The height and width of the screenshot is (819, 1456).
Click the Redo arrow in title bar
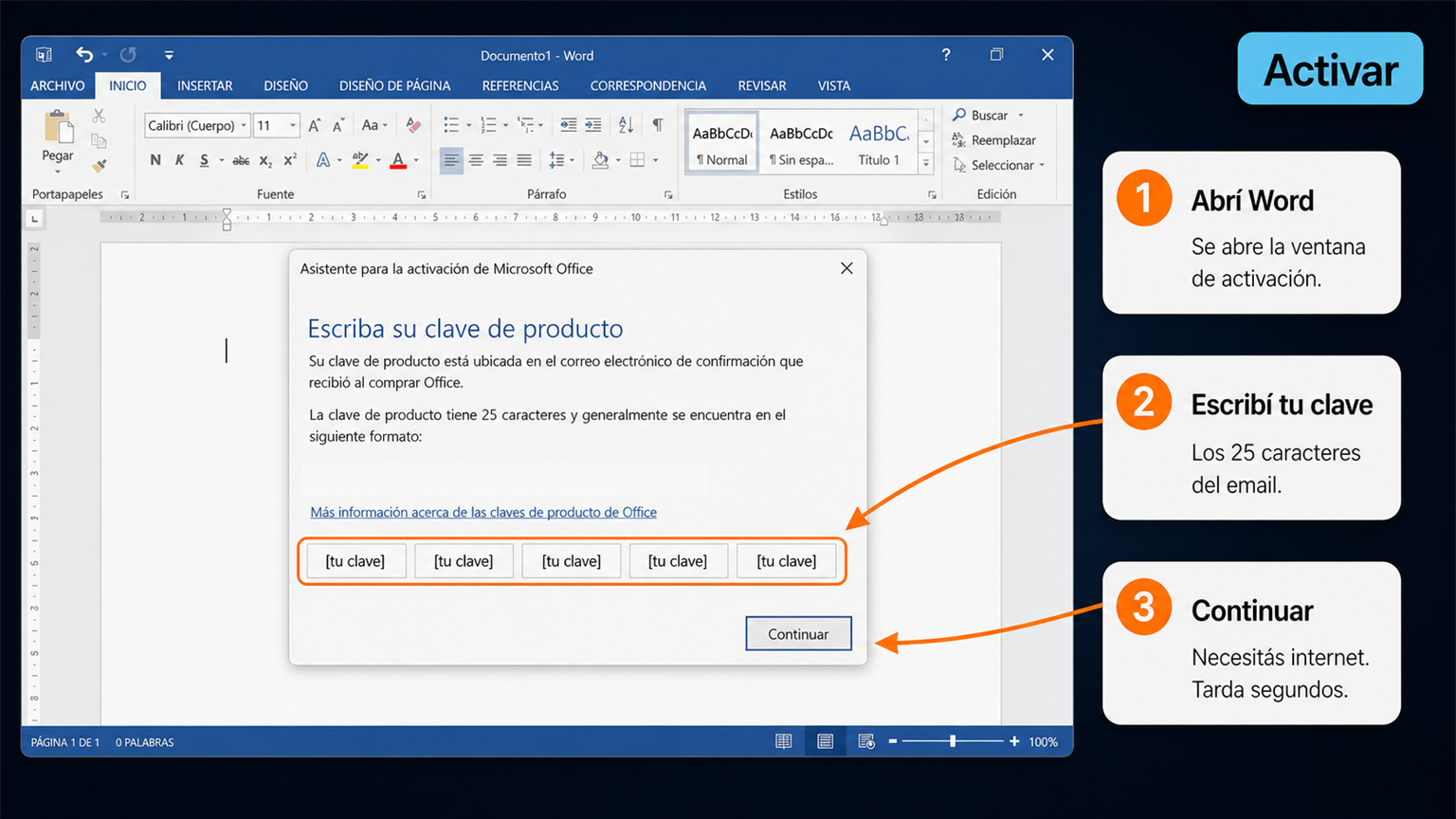coord(128,55)
